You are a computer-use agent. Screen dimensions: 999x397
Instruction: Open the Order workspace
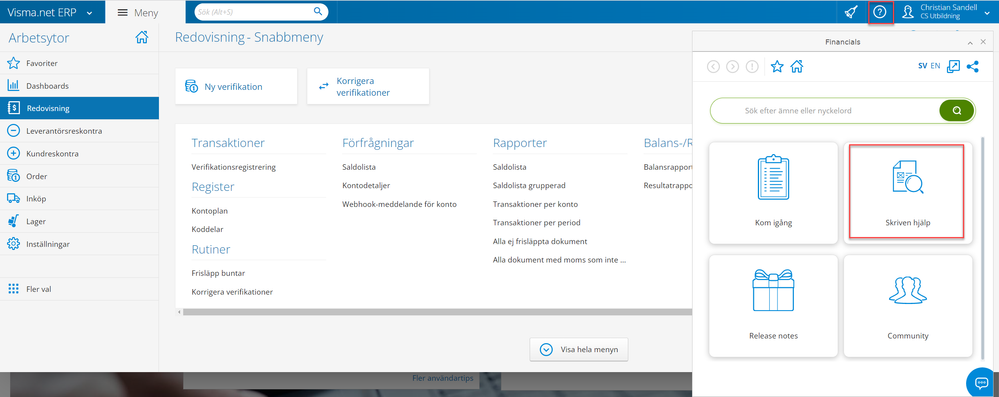tap(79, 176)
